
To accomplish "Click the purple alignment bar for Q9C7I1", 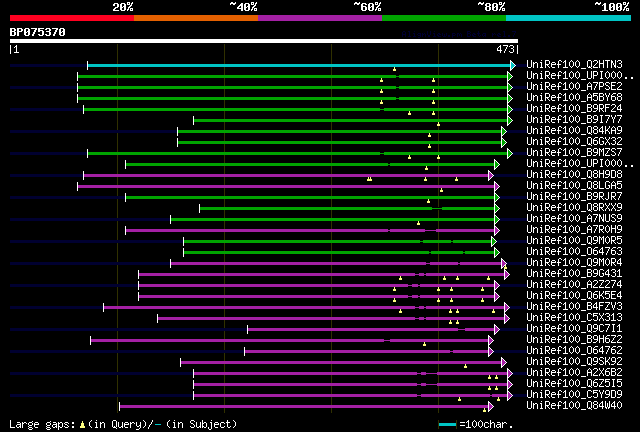I will 371,330.
